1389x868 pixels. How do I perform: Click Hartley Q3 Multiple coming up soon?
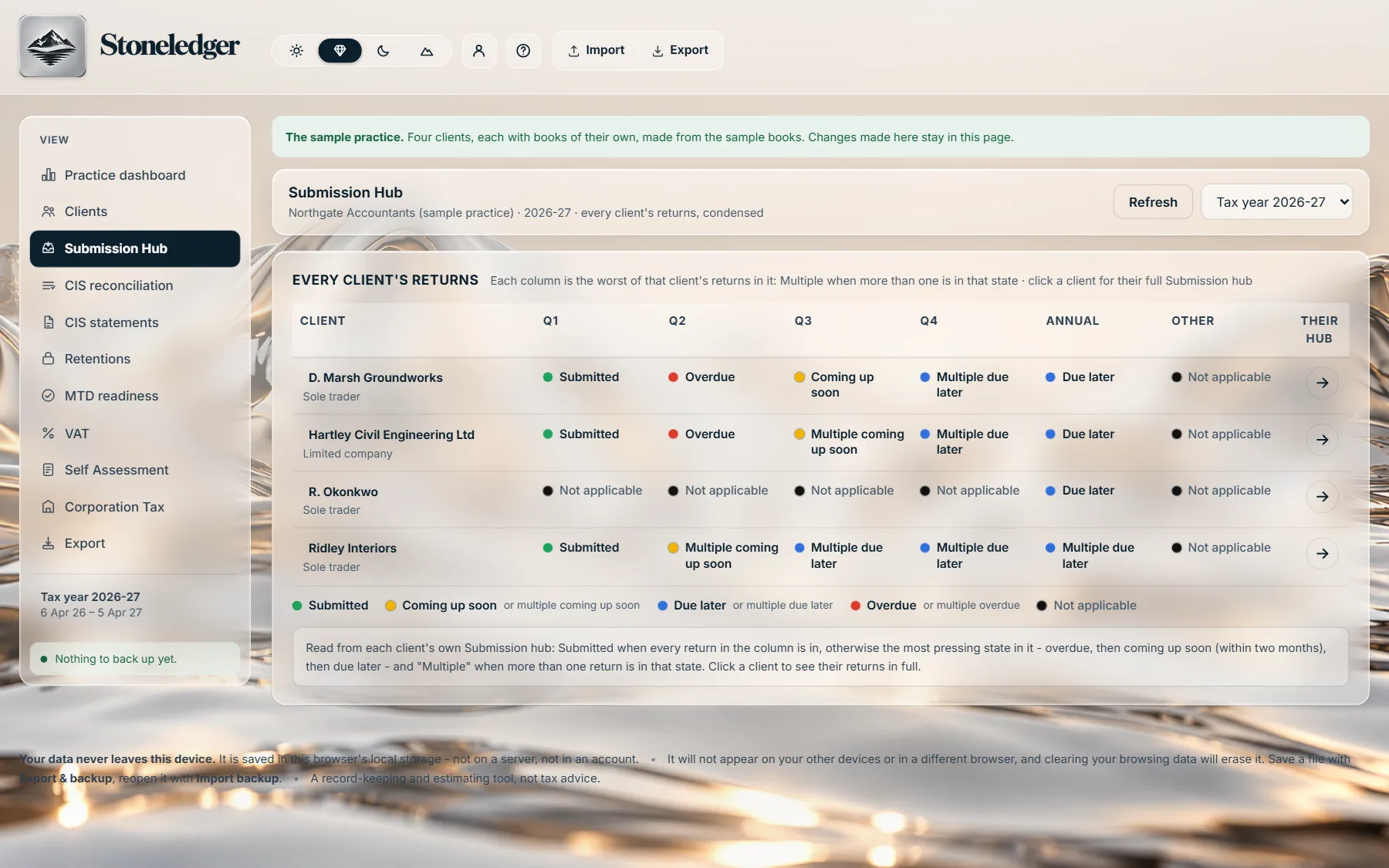click(849, 441)
